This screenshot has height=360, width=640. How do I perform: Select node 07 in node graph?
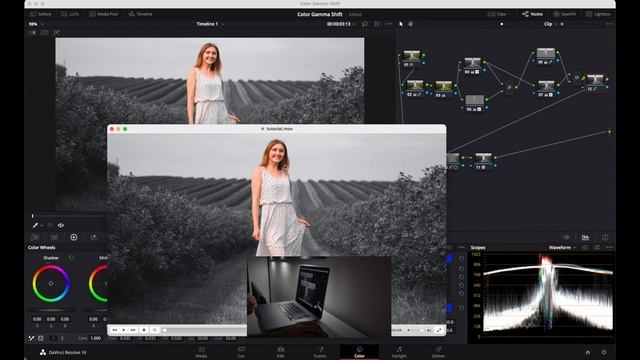click(546, 88)
